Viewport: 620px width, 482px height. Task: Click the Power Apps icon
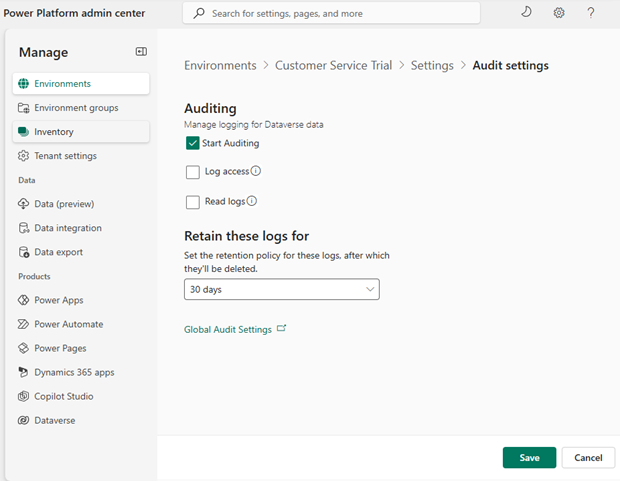tap(23, 300)
